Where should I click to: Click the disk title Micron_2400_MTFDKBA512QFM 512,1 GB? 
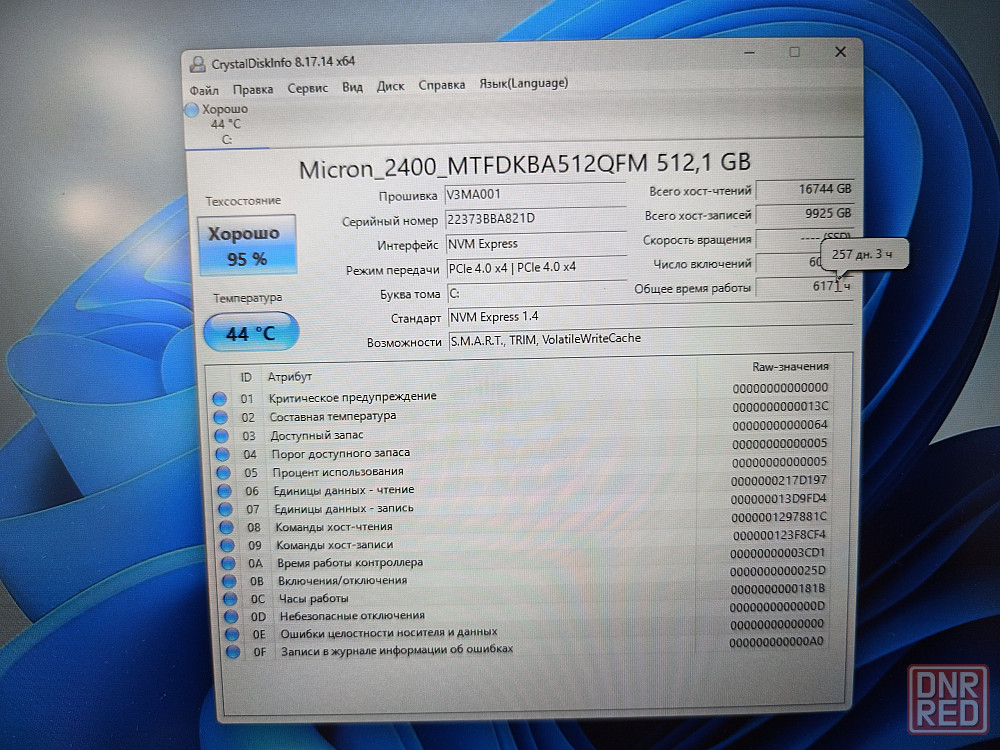click(x=525, y=165)
